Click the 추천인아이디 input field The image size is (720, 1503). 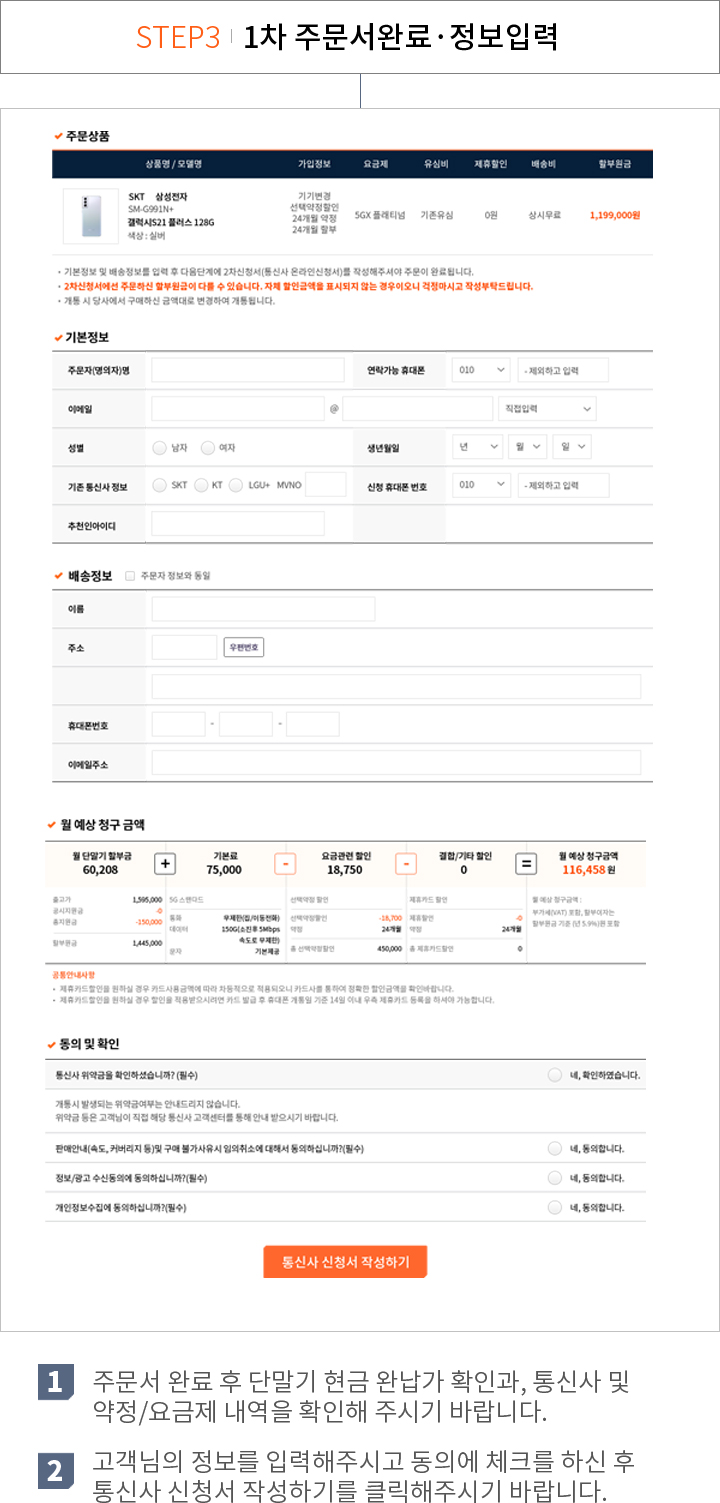coord(238,523)
